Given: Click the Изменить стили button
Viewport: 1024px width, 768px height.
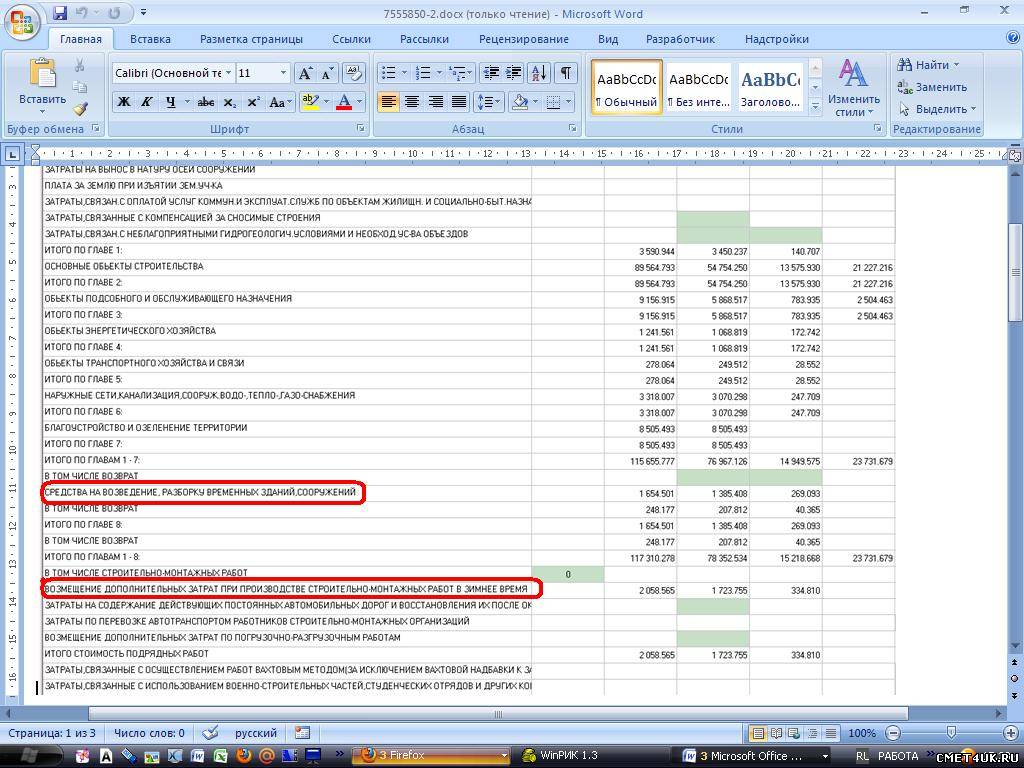Looking at the screenshot, I should coord(853,88).
